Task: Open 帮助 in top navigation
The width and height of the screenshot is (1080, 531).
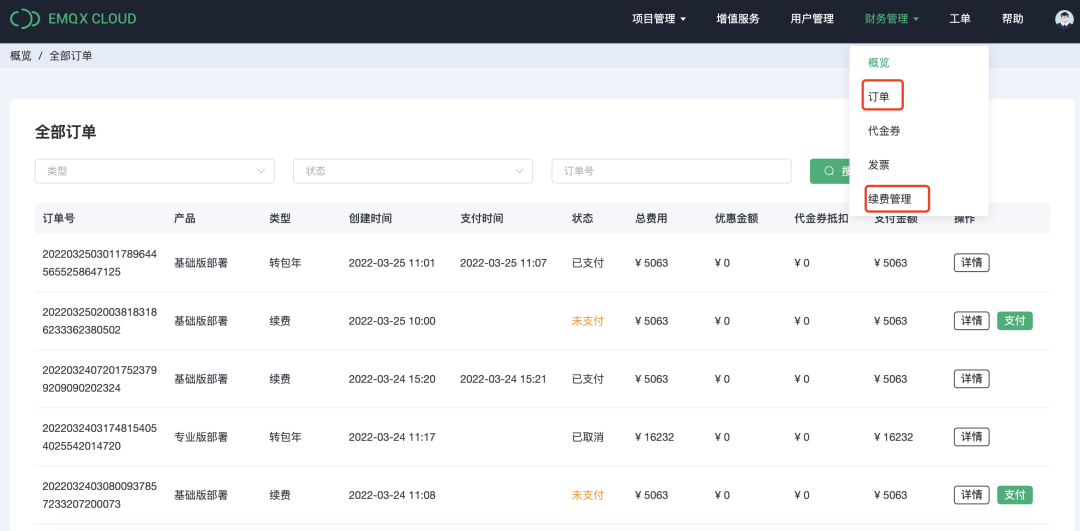Action: [1012, 19]
